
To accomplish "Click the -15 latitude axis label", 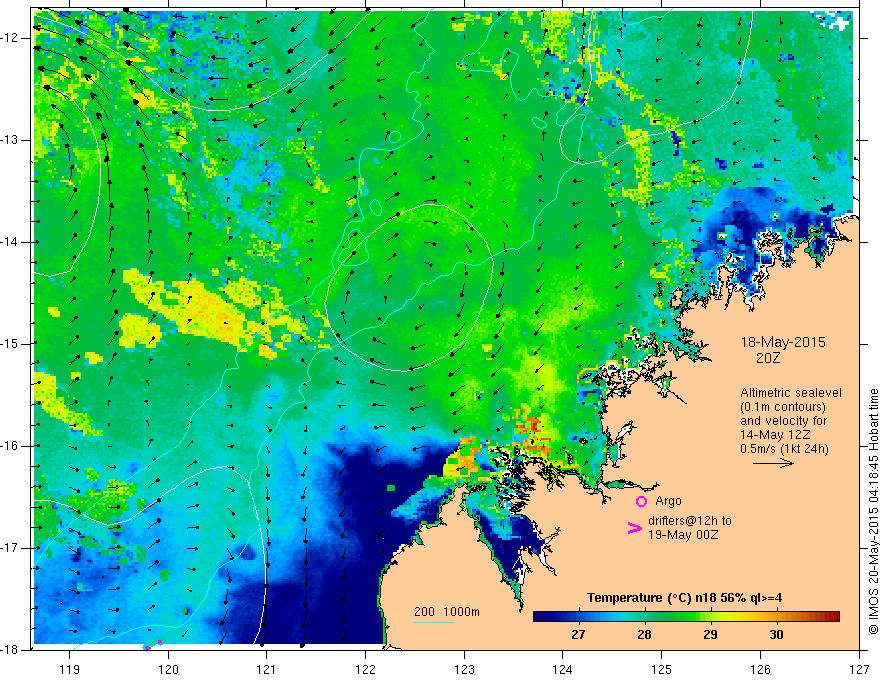I will [11, 344].
